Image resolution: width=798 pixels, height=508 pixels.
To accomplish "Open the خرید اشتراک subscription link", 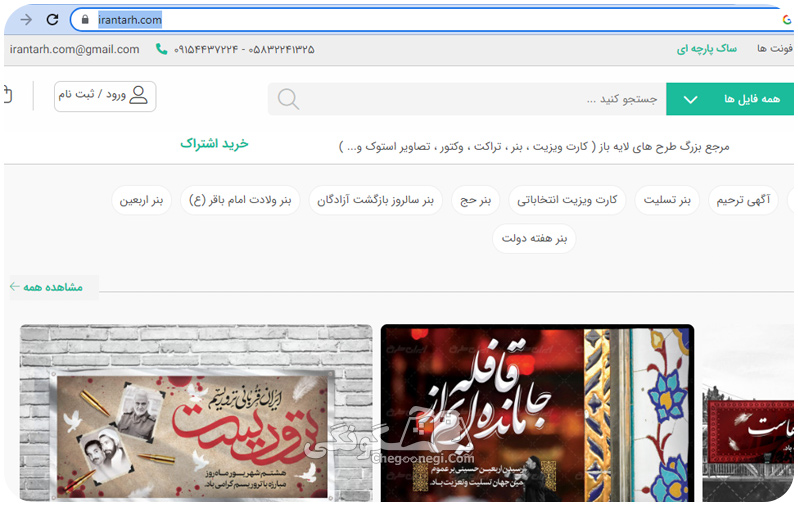I will pos(214,144).
